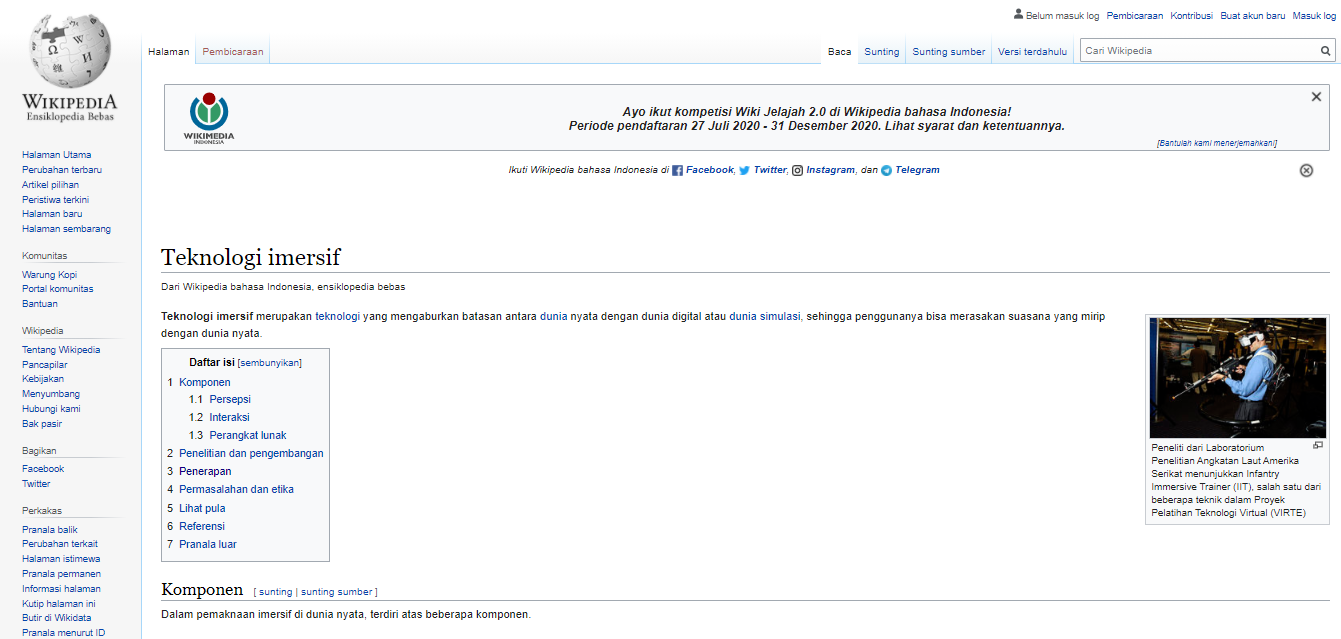1341x639 pixels.
Task: Click the user icon beside Belum masuk log
Action: point(1018,15)
